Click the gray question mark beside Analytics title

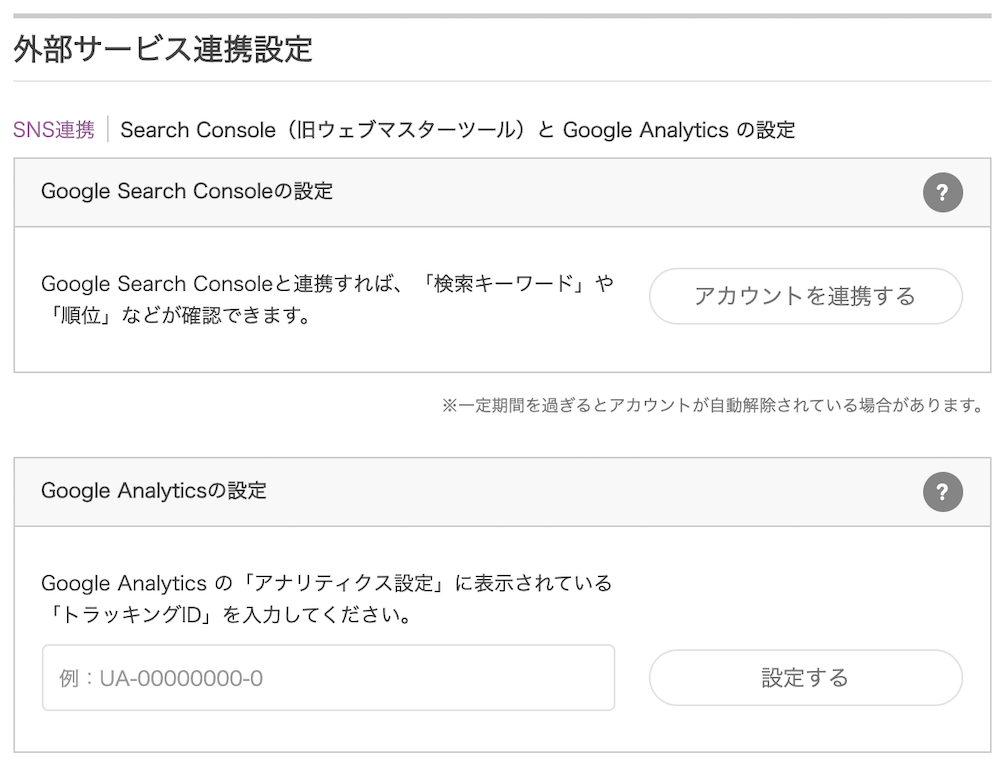pos(943,492)
